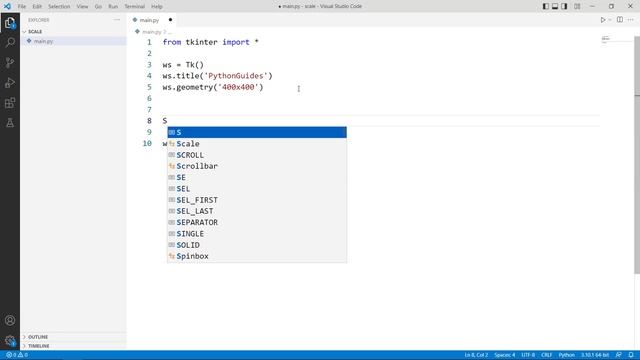Image resolution: width=640 pixels, height=360 pixels.
Task: Place cursor on ws.title line
Action: (x=218, y=76)
